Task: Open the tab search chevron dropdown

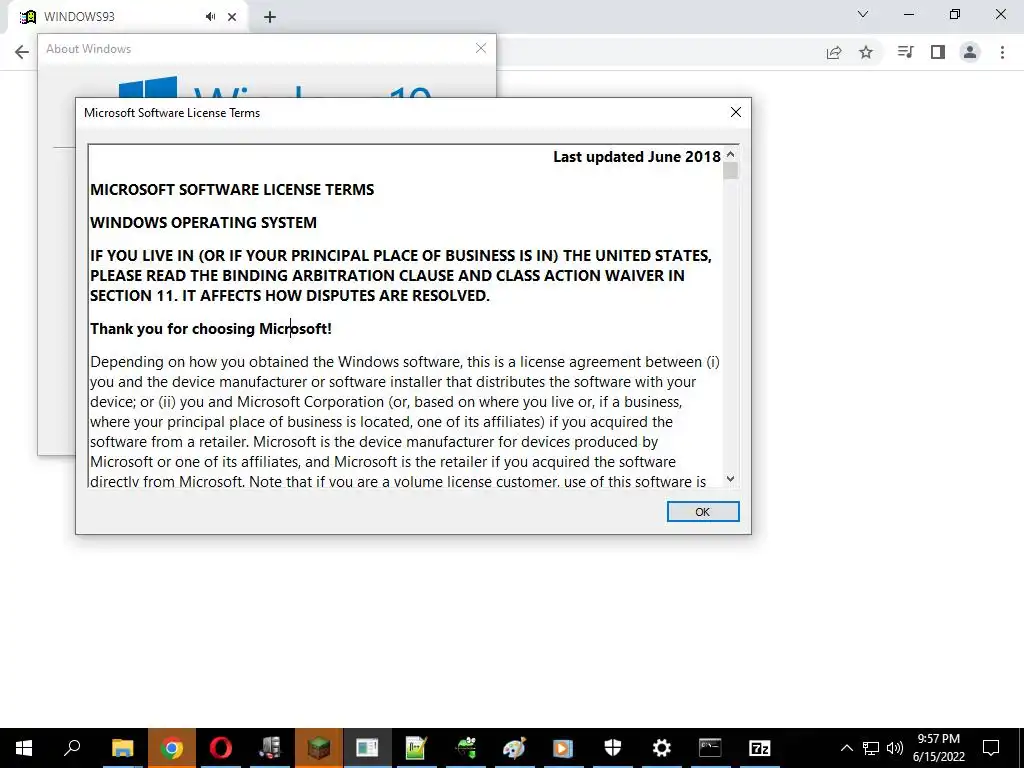Action: [863, 14]
